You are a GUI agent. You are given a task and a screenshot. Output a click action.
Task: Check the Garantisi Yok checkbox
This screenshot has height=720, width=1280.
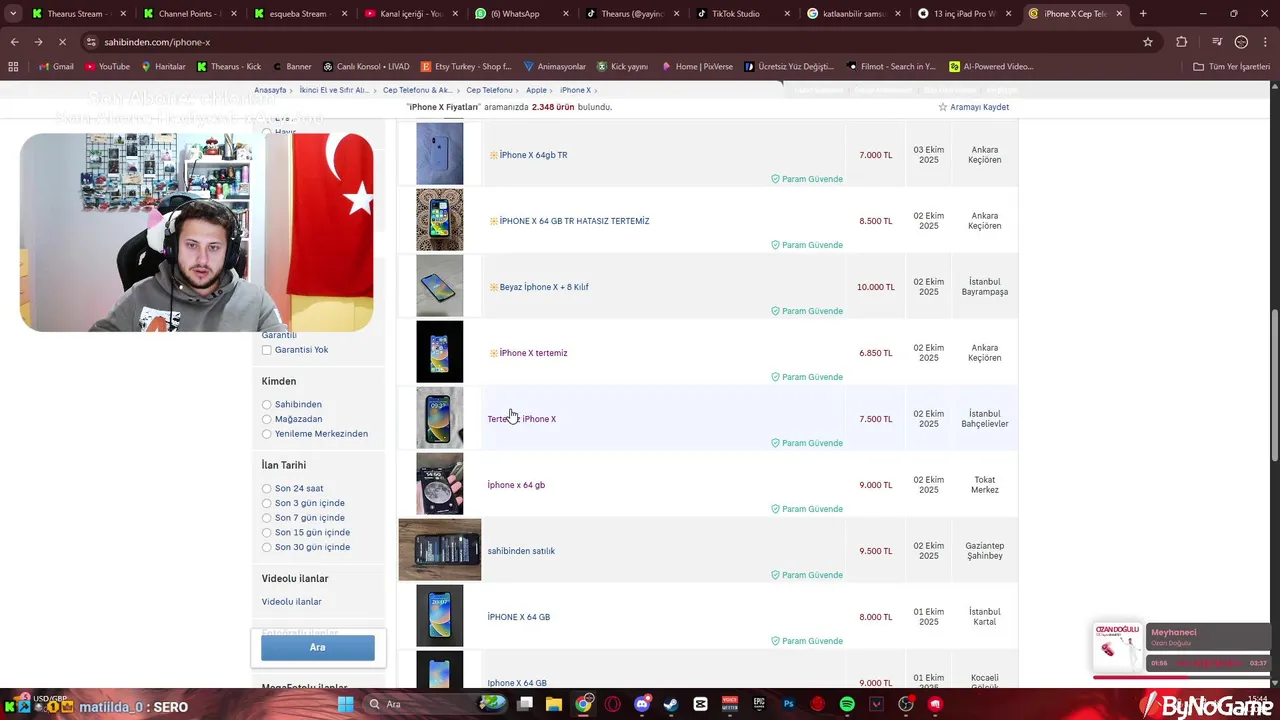[x=267, y=350]
